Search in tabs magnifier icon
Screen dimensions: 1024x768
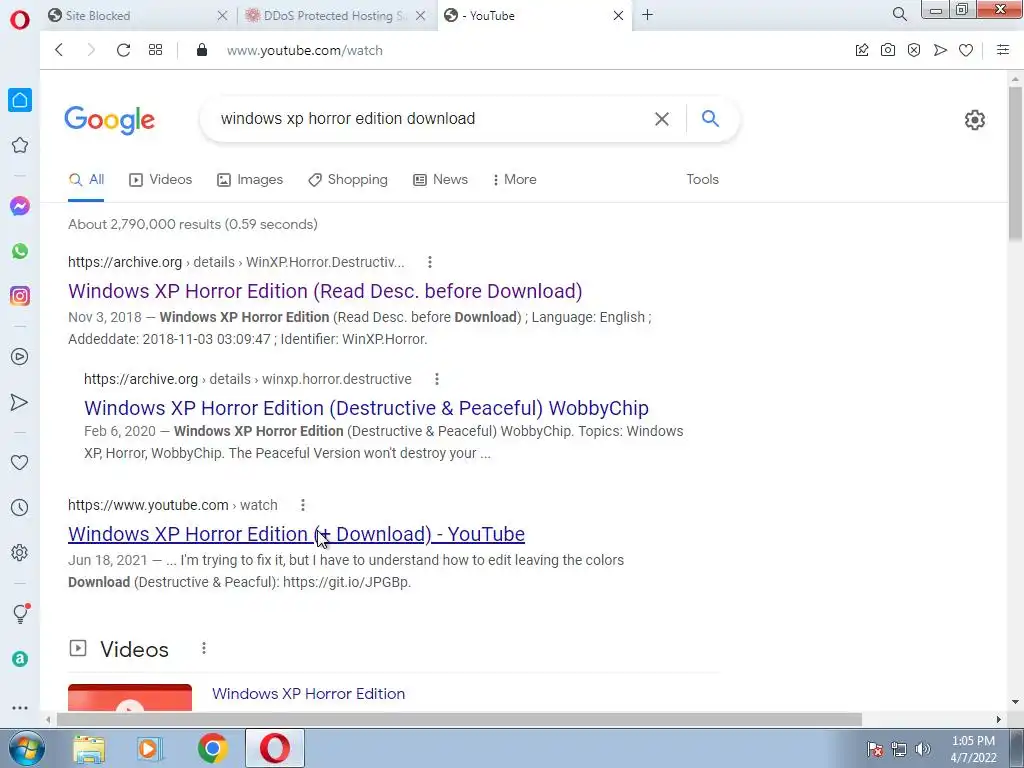tap(899, 14)
